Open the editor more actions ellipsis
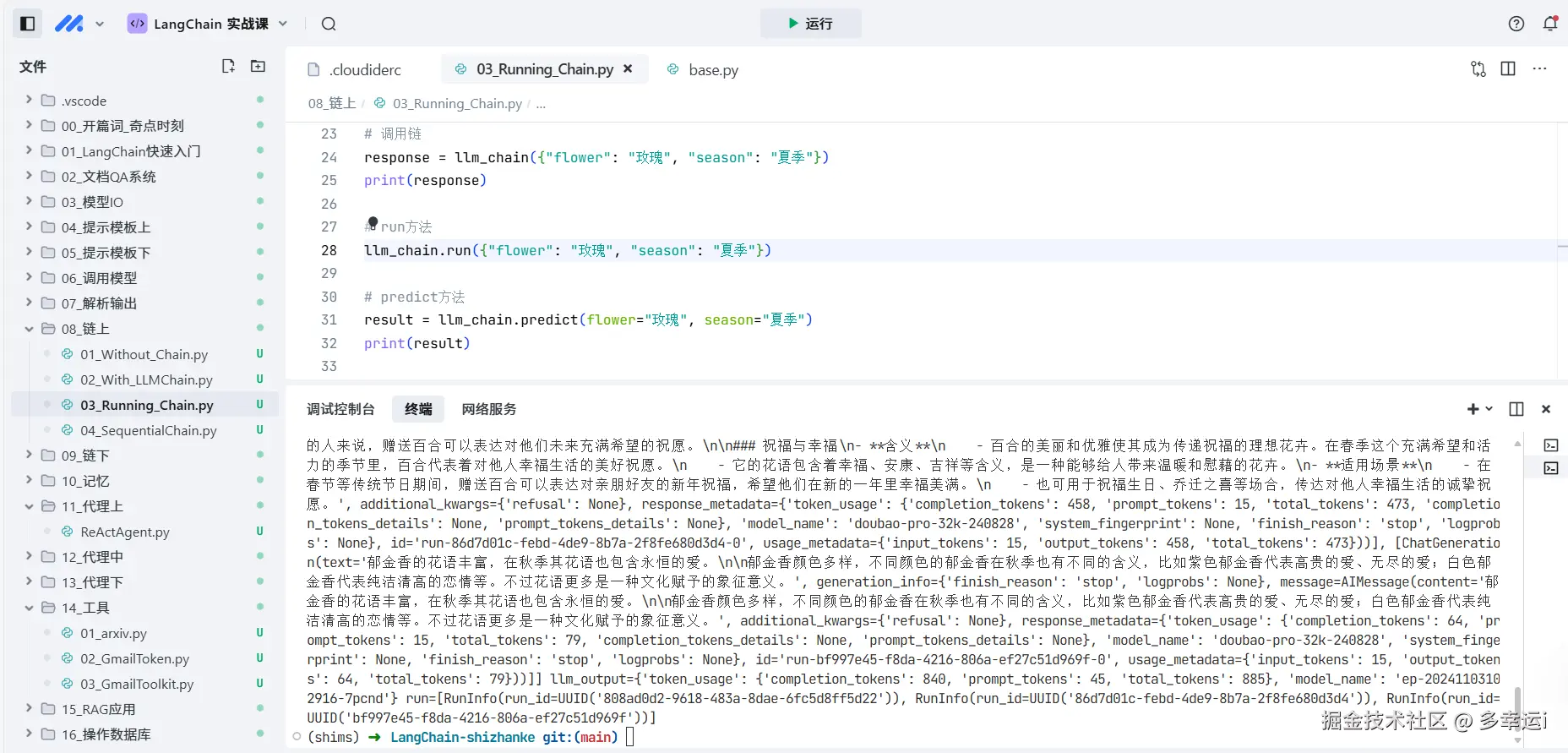 1539,68
